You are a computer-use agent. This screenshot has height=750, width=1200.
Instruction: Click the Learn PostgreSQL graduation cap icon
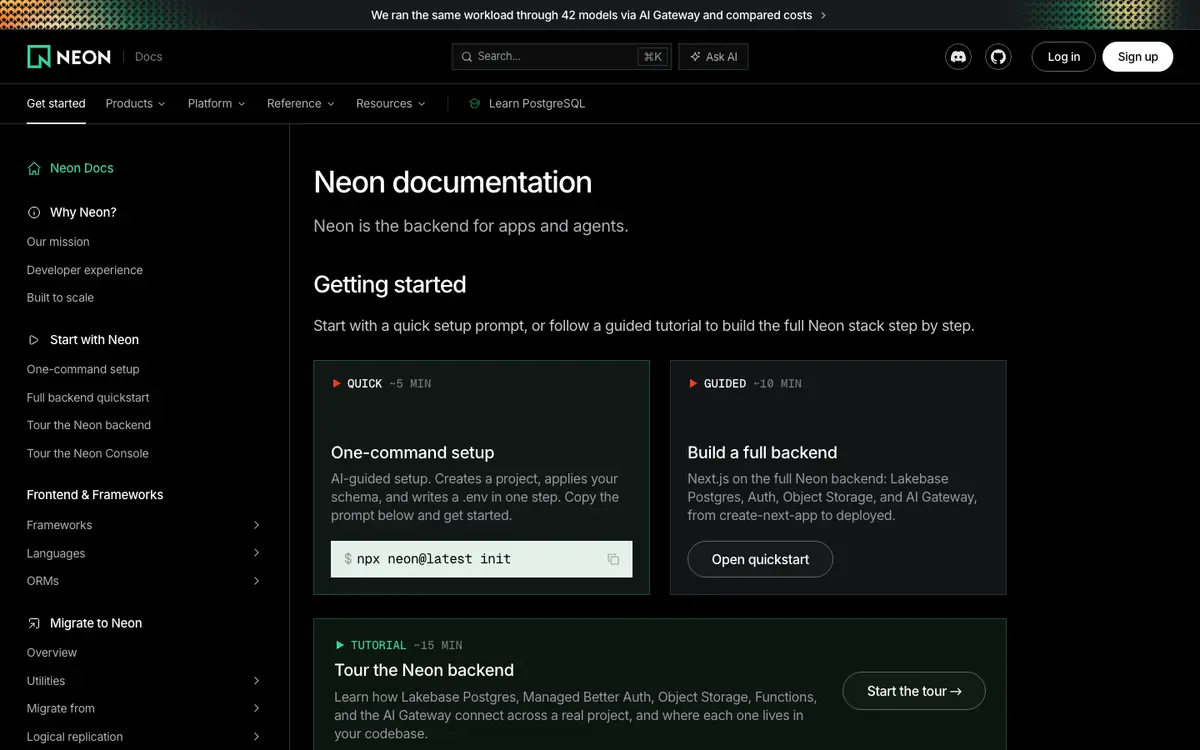(475, 104)
